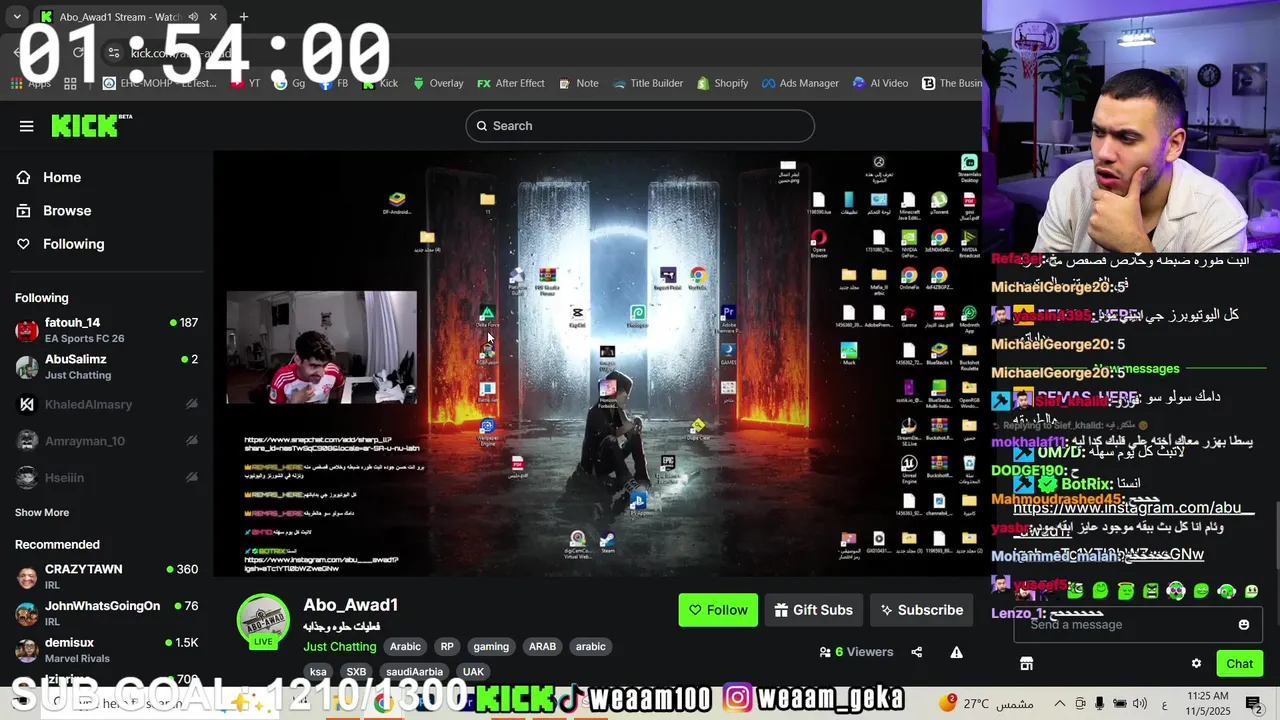
Task: Mute the Abo_Awad1 Stream browser tab
Action: (x=193, y=17)
